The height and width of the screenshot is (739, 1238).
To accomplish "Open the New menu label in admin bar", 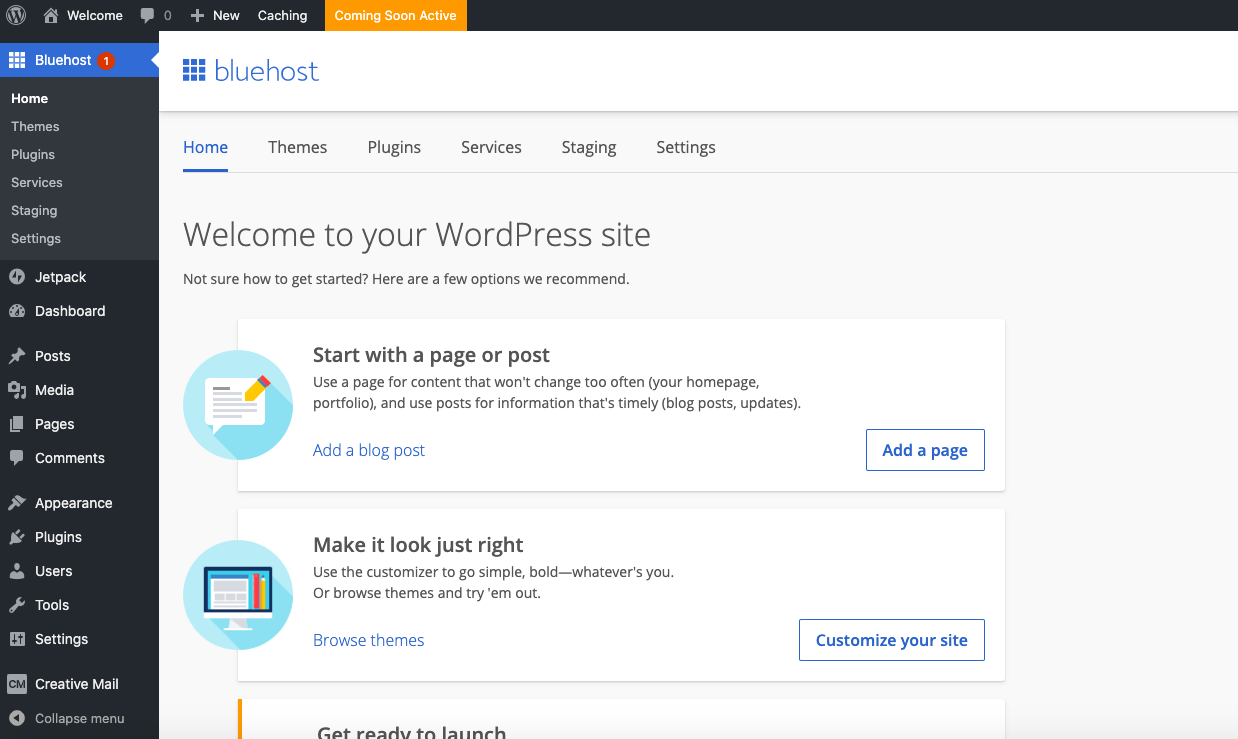I will (x=227, y=15).
